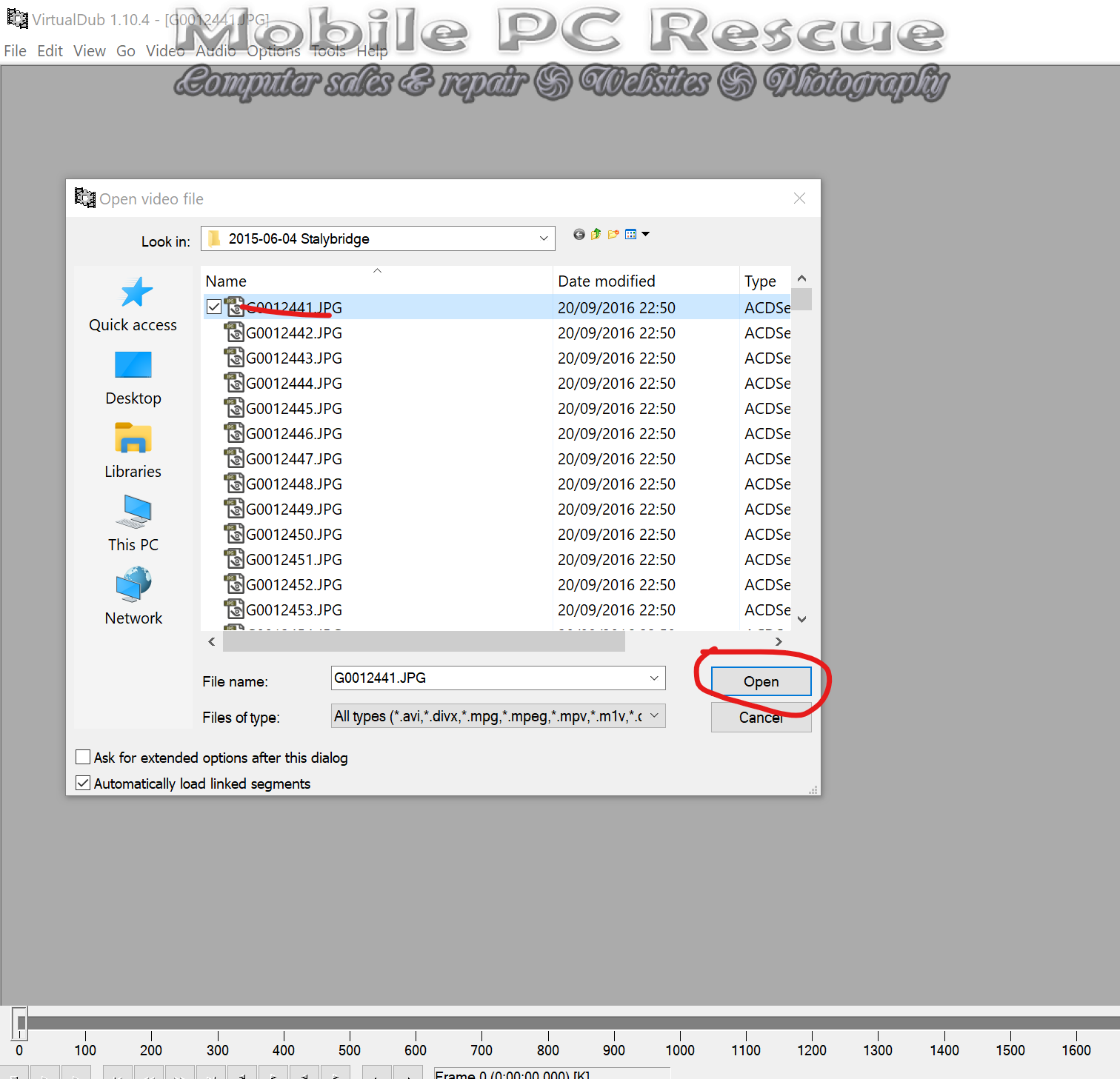Disable Automatically load linked segments
Image resolution: width=1120 pixels, height=1079 pixels.
click(x=83, y=783)
